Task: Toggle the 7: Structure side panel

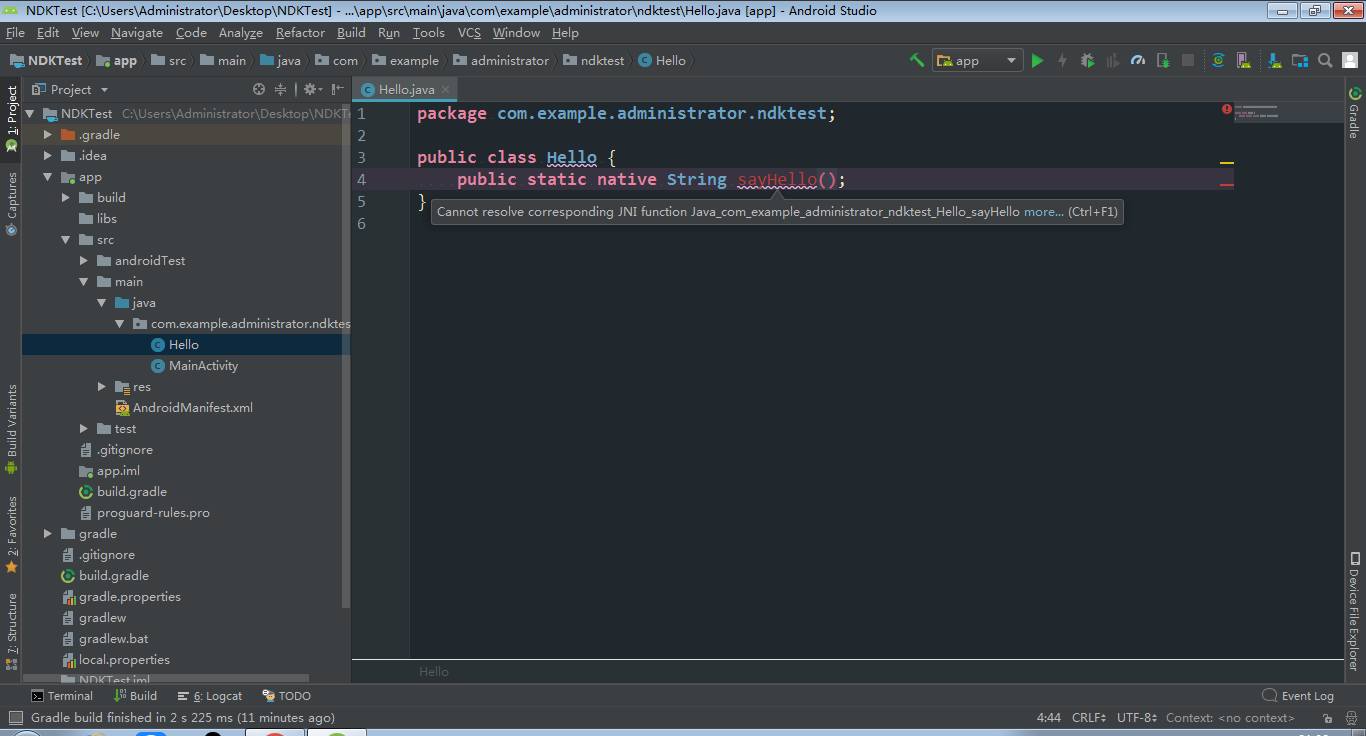Action: tap(11, 631)
